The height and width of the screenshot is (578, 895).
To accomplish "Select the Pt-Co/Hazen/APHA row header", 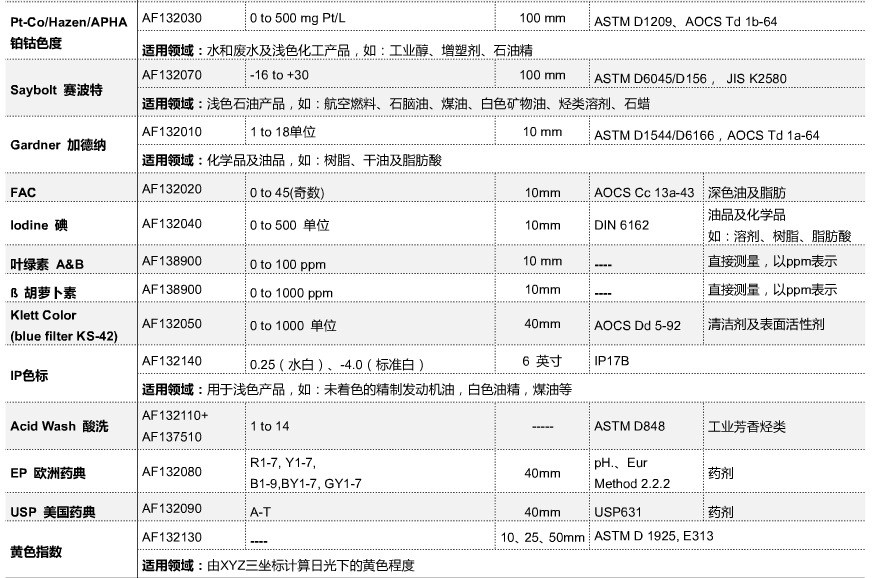I will coord(68,33).
